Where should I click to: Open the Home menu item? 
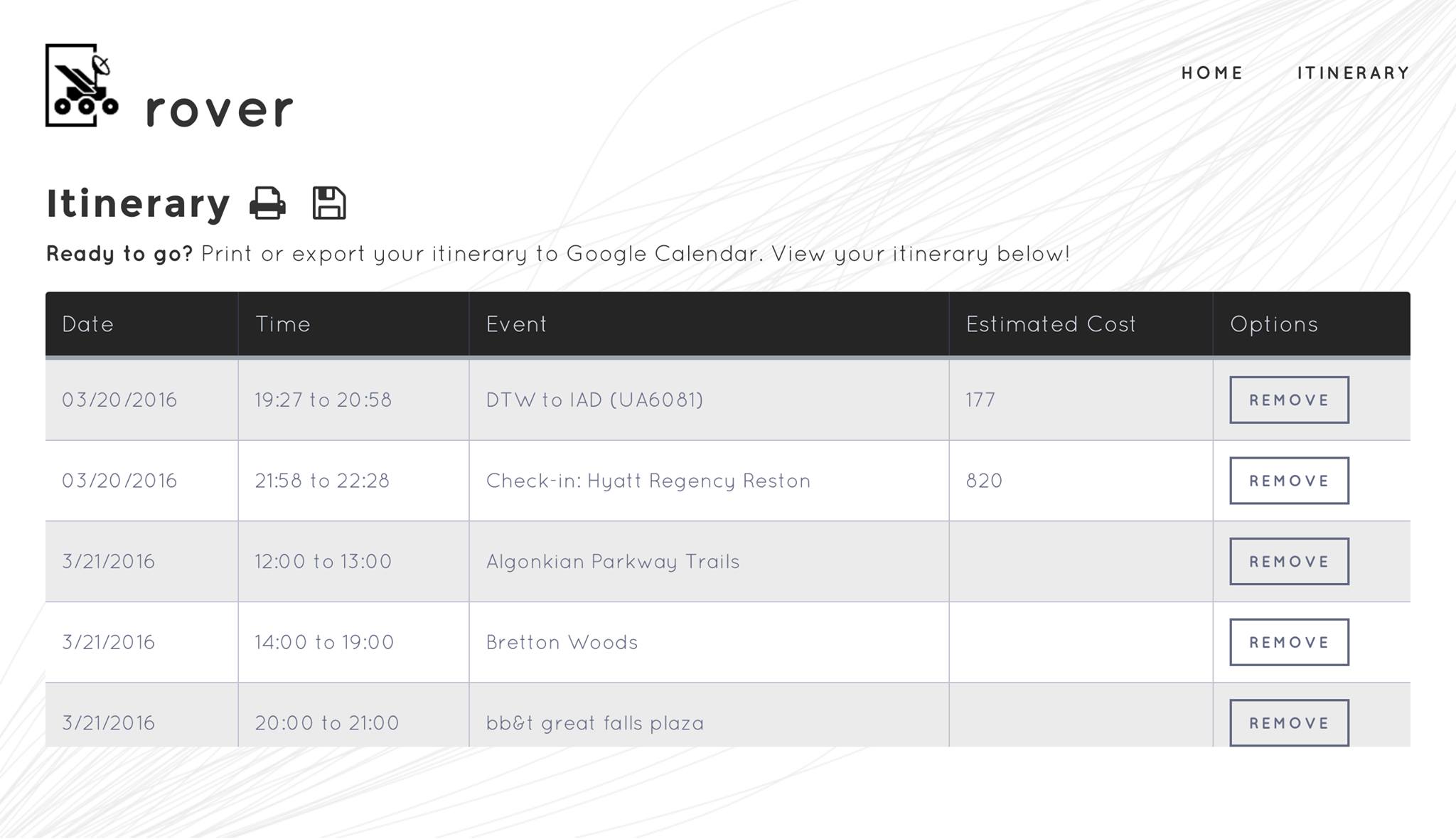pos(1212,73)
